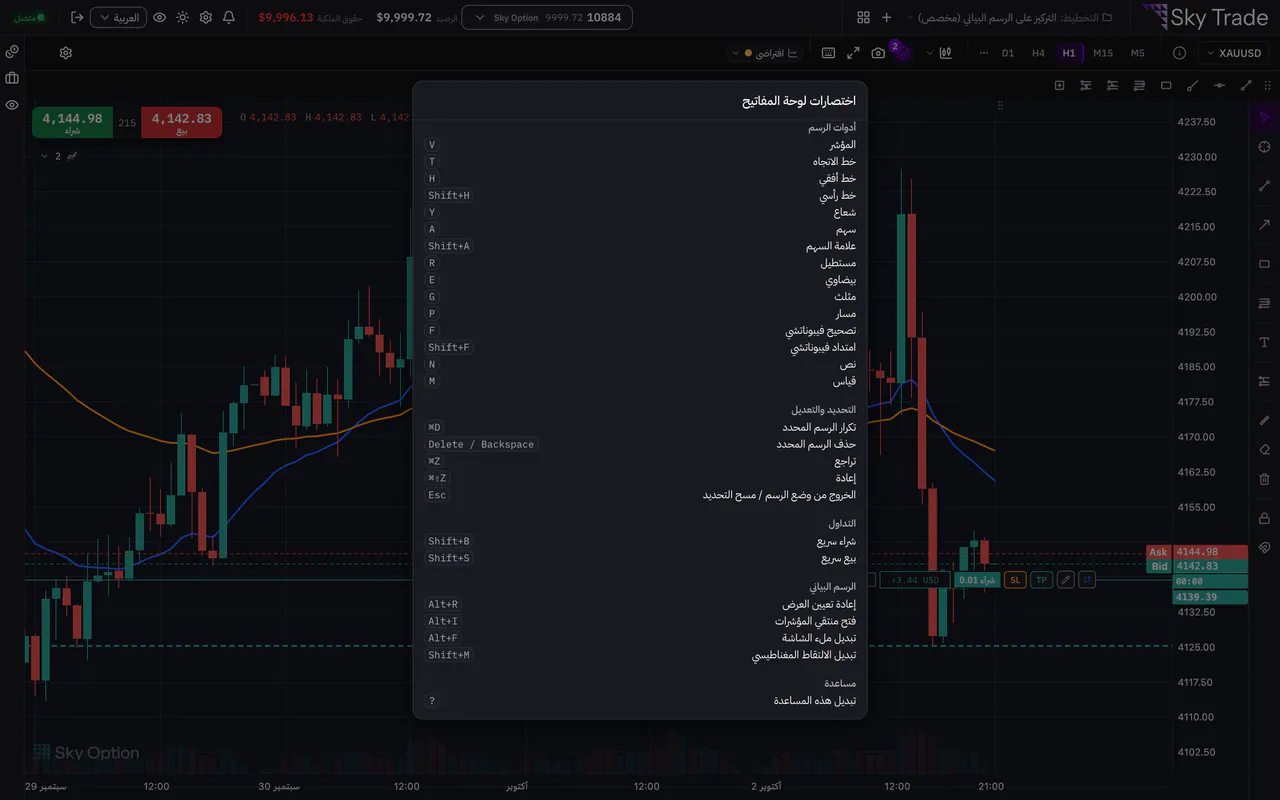
Task: Show more timeframes with the ellipsis
Action: (x=983, y=53)
